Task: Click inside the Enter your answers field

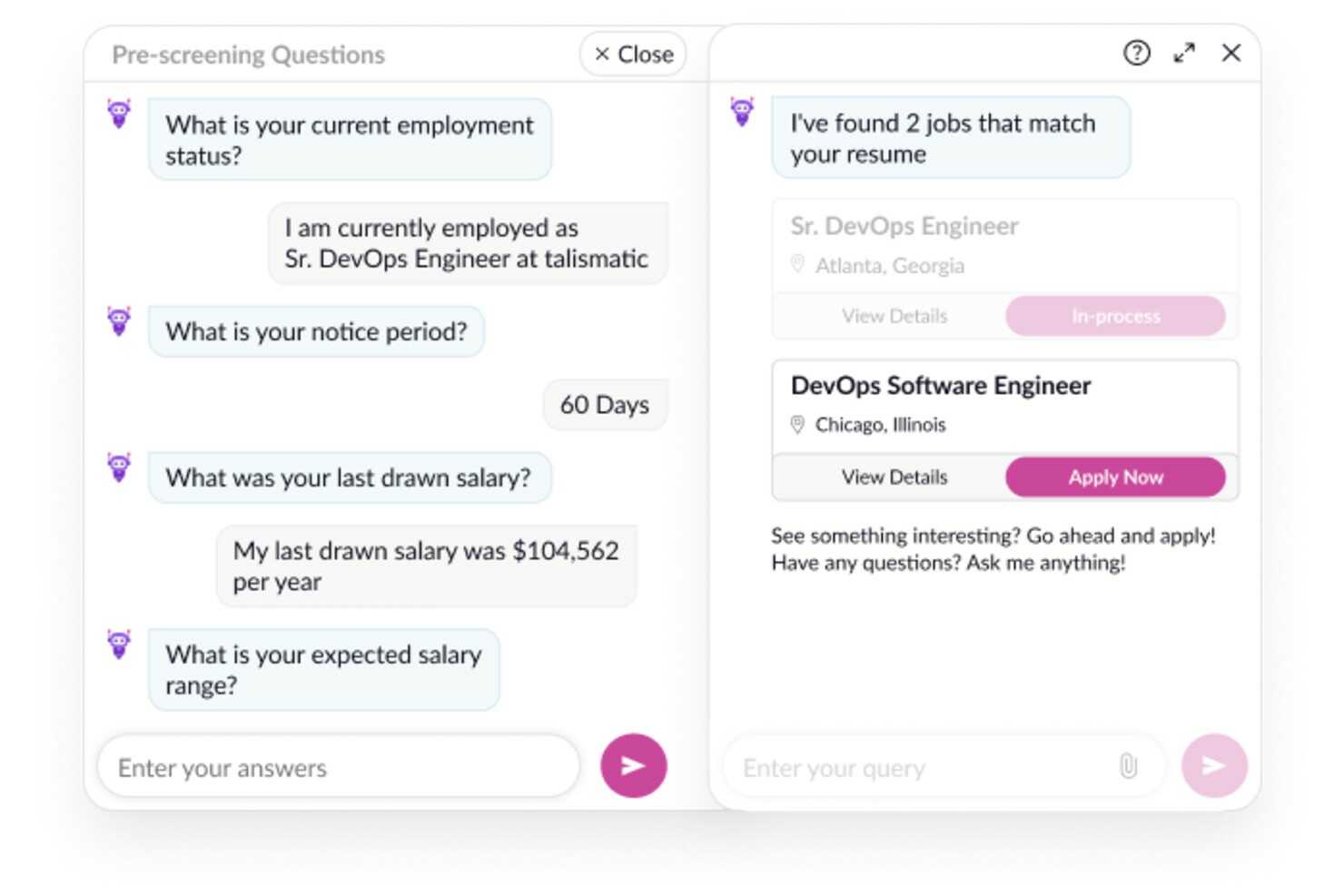Action: (x=336, y=767)
